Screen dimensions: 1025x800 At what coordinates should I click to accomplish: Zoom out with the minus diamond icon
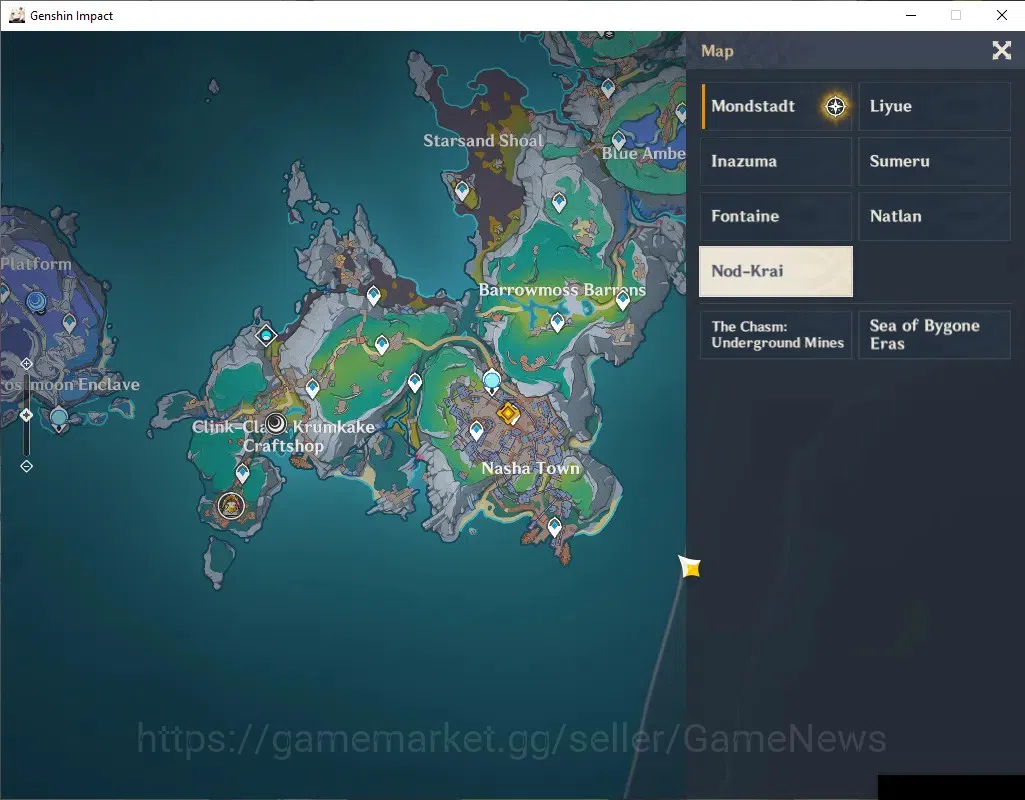click(x=26, y=466)
